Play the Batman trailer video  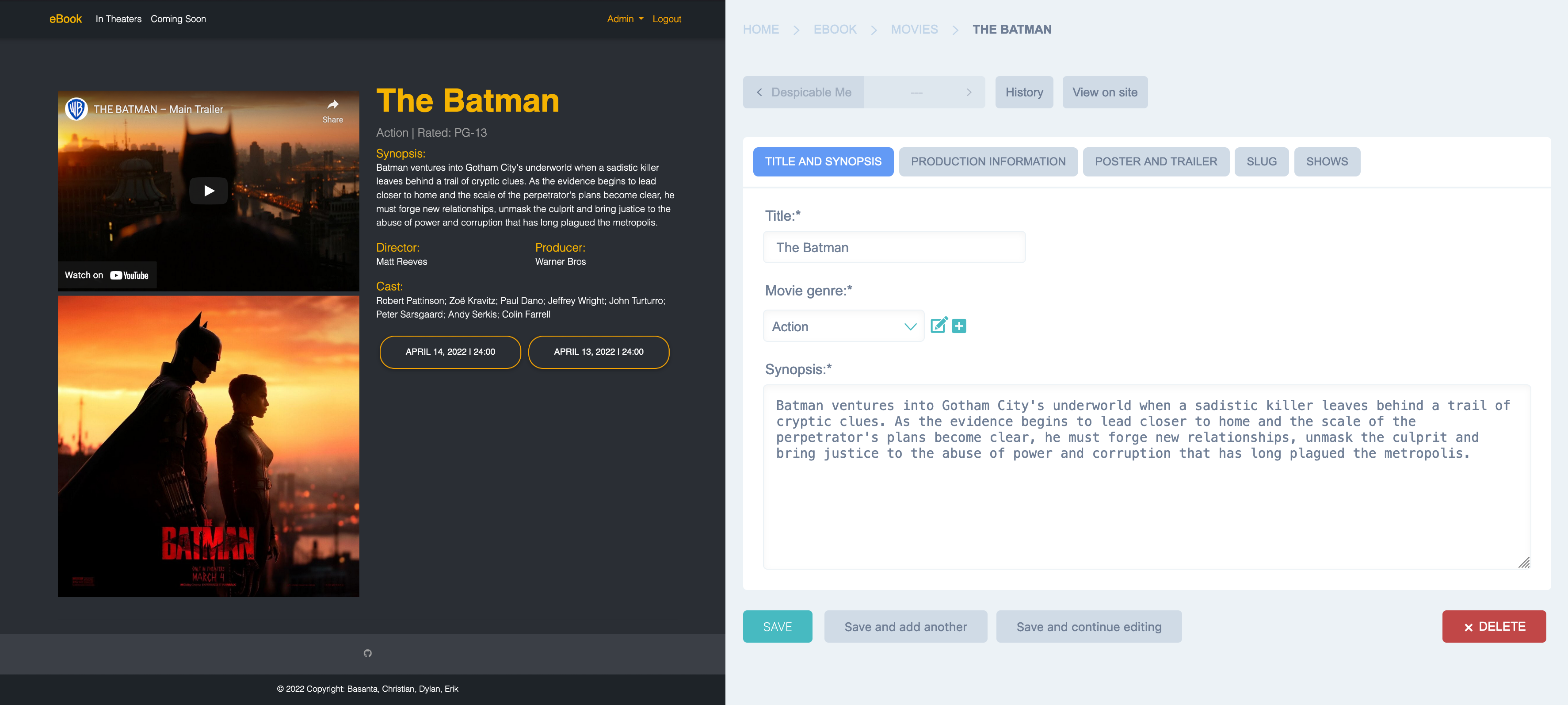click(x=208, y=191)
